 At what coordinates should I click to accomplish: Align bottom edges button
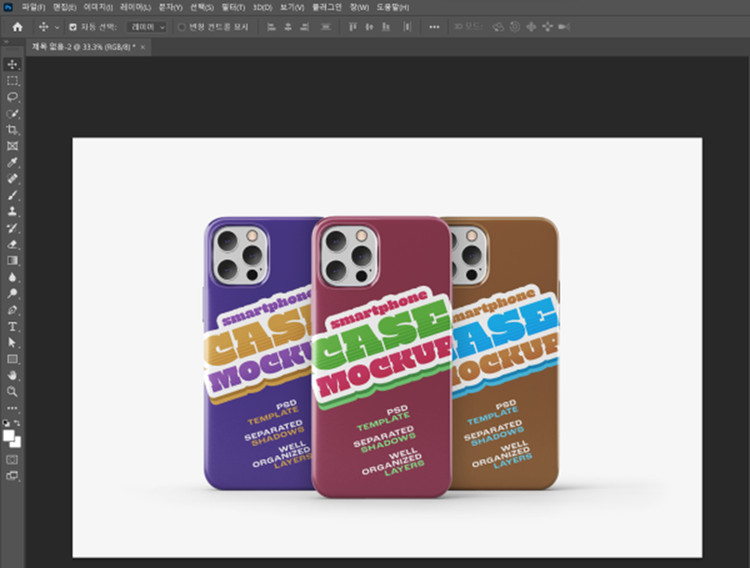(386, 27)
